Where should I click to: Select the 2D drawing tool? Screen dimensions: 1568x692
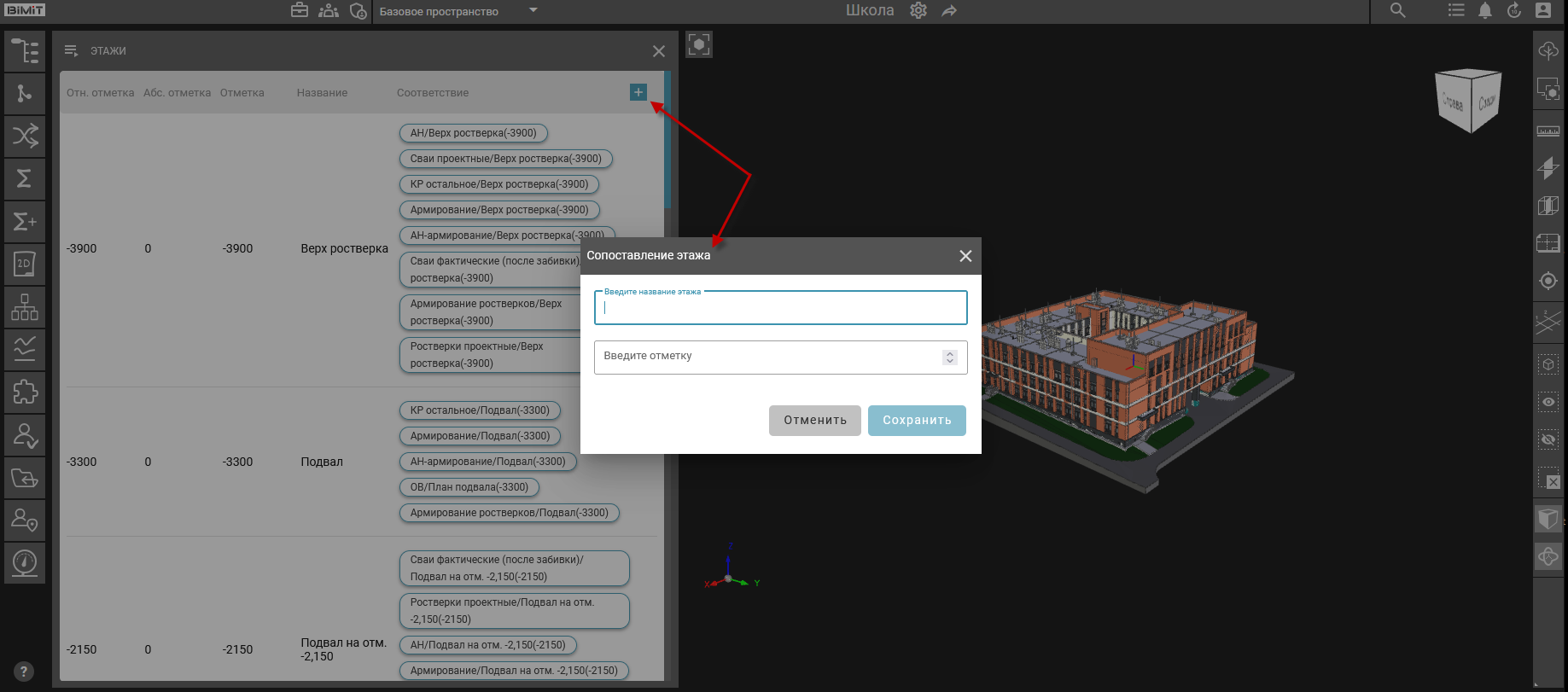(25, 265)
